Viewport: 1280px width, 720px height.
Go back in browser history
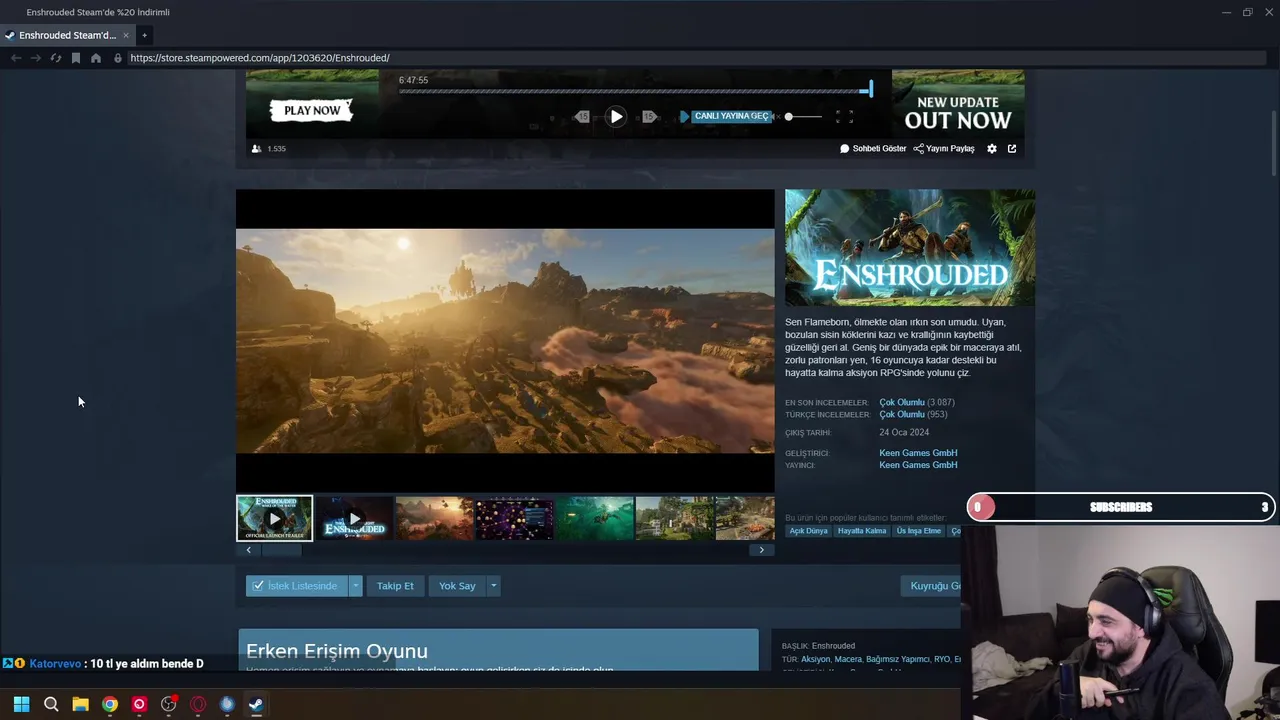pyautogui.click(x=16, y=58)
